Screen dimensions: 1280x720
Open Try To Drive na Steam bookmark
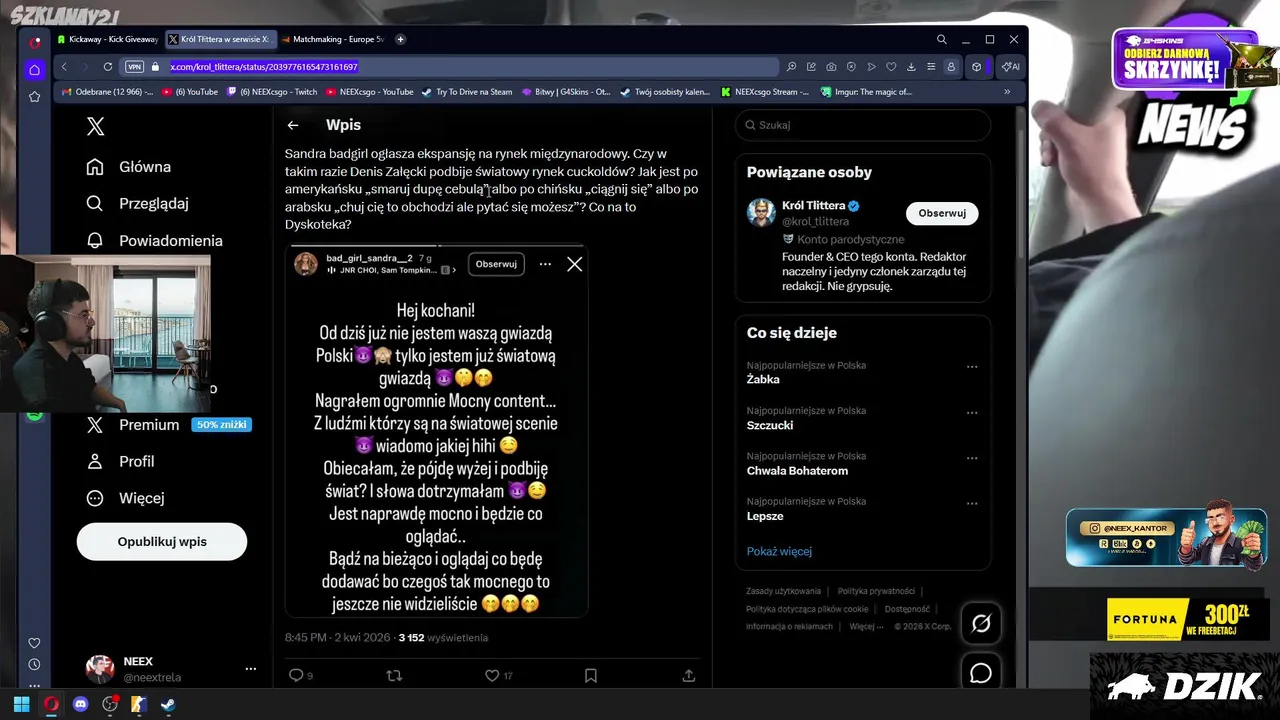point(467,92)
